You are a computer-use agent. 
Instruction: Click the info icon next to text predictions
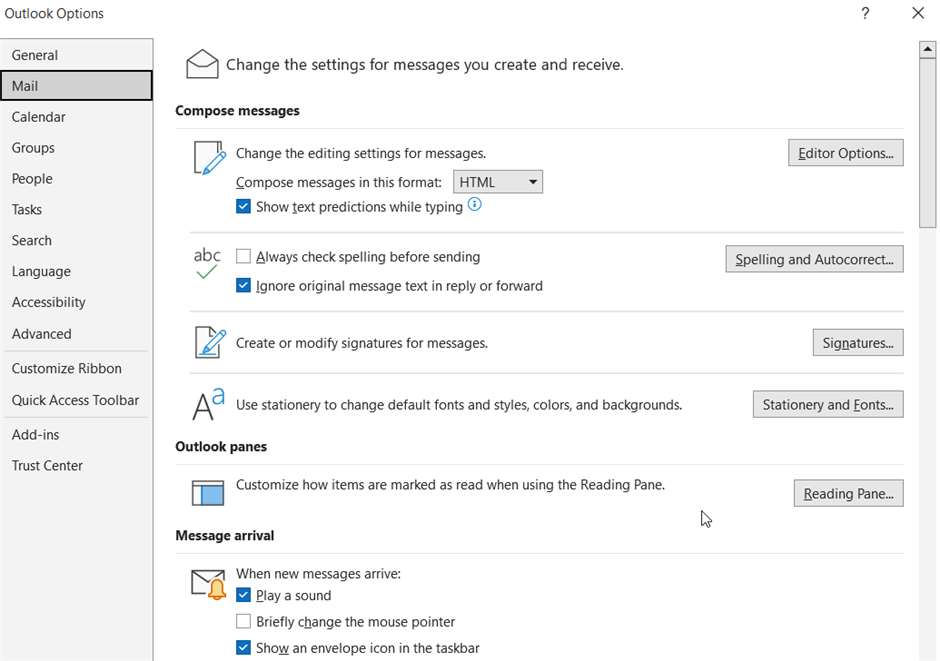pyautogui.click(x=474, y=204)
